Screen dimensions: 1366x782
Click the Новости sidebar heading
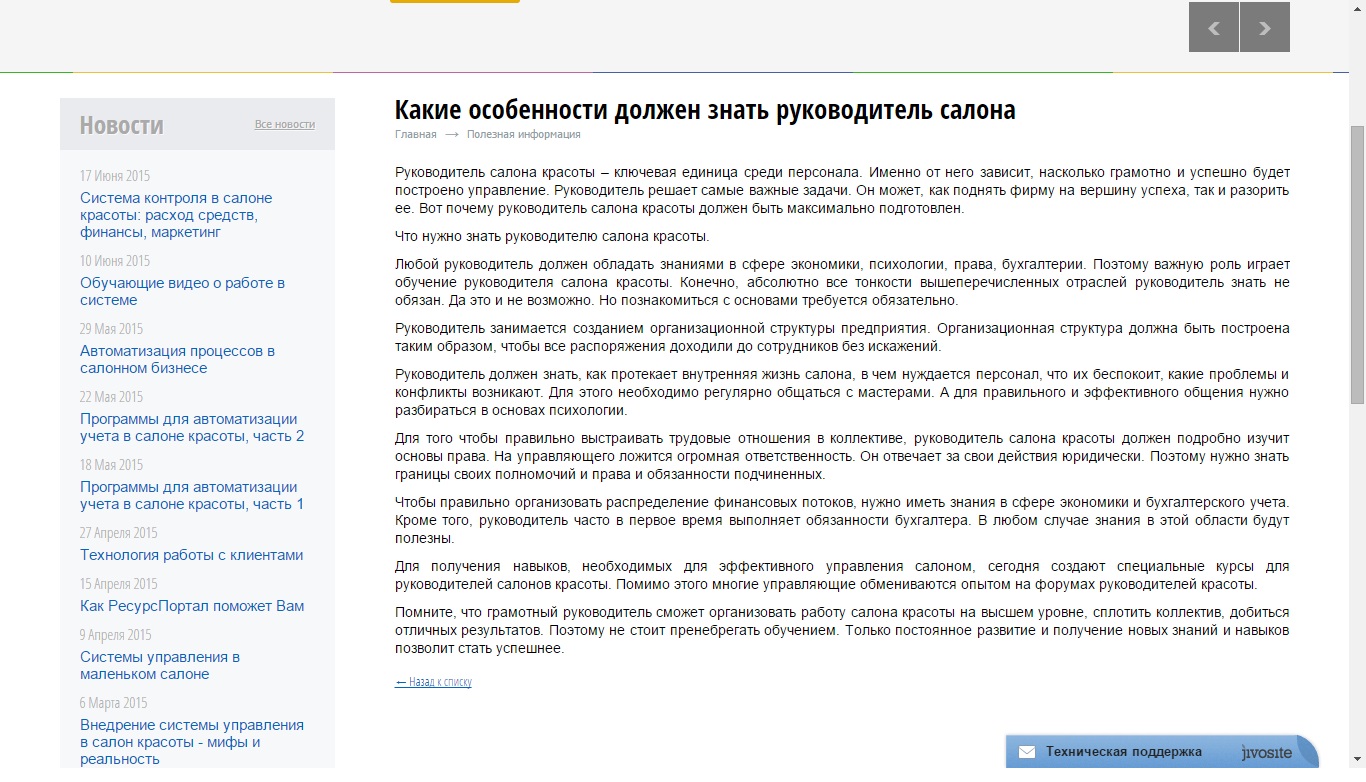121,125
